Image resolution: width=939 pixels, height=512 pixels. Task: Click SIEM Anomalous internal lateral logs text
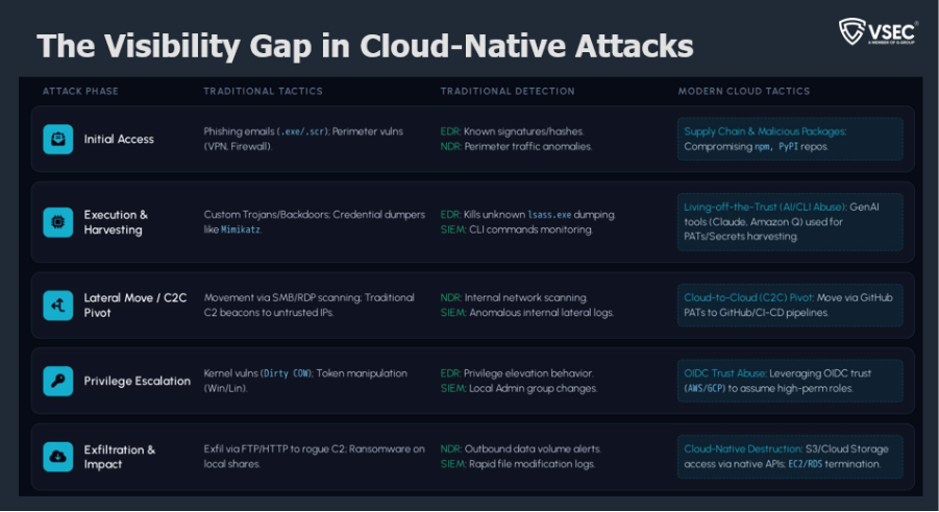pos(527,313)
